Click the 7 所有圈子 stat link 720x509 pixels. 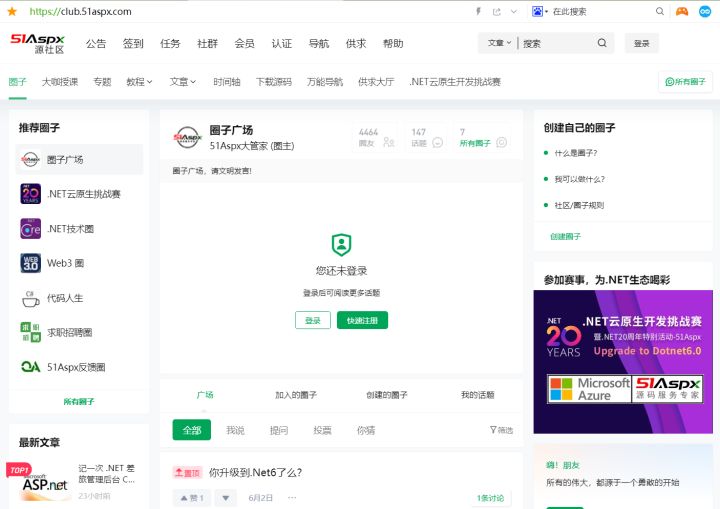482,137
